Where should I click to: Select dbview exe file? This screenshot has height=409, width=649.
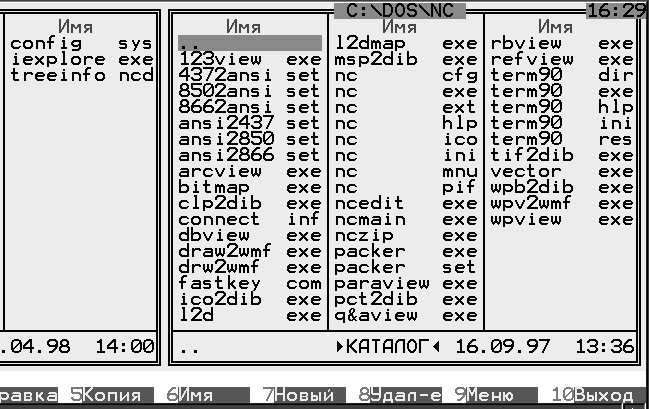(x=250, y=236)
